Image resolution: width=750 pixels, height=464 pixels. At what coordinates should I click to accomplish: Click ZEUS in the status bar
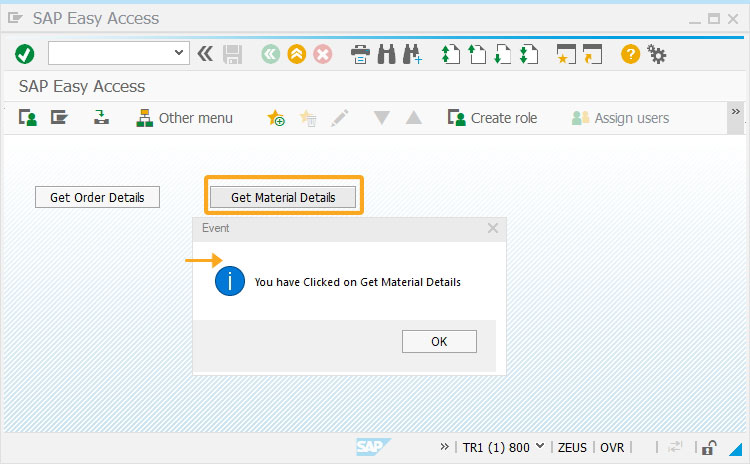(572, 448)
